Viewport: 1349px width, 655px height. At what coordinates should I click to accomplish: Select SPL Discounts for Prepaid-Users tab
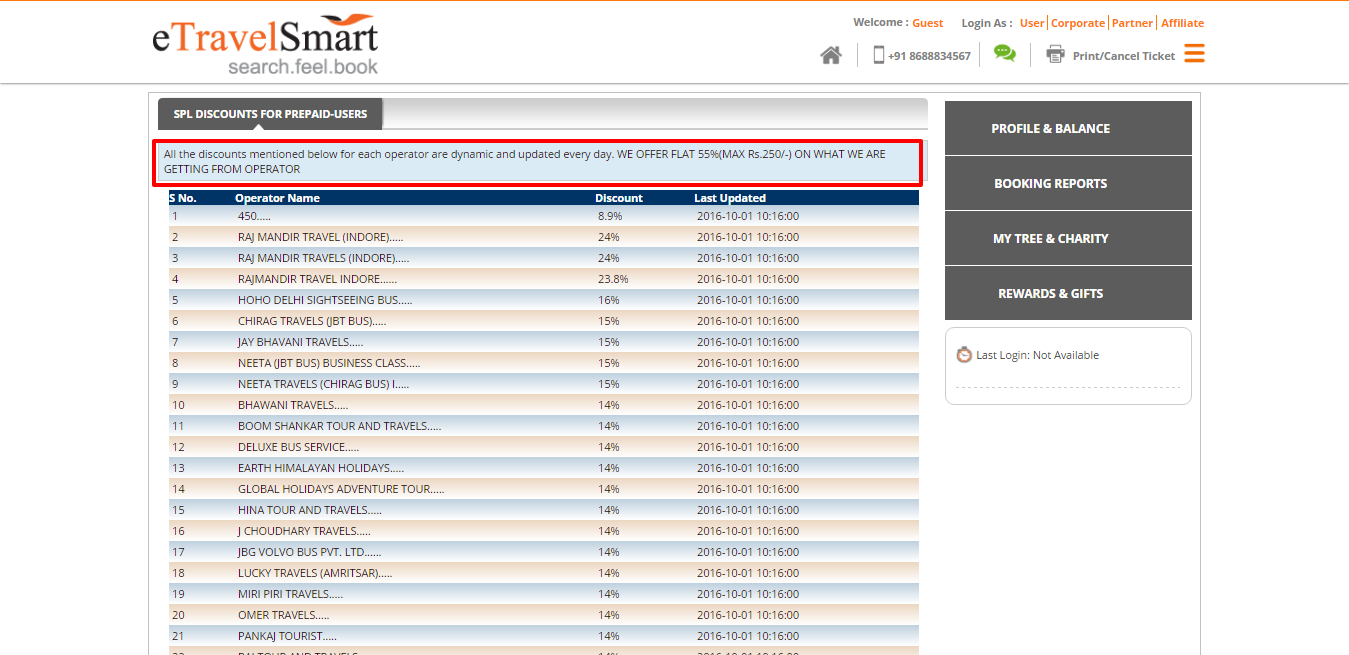(x=270, y=114)
